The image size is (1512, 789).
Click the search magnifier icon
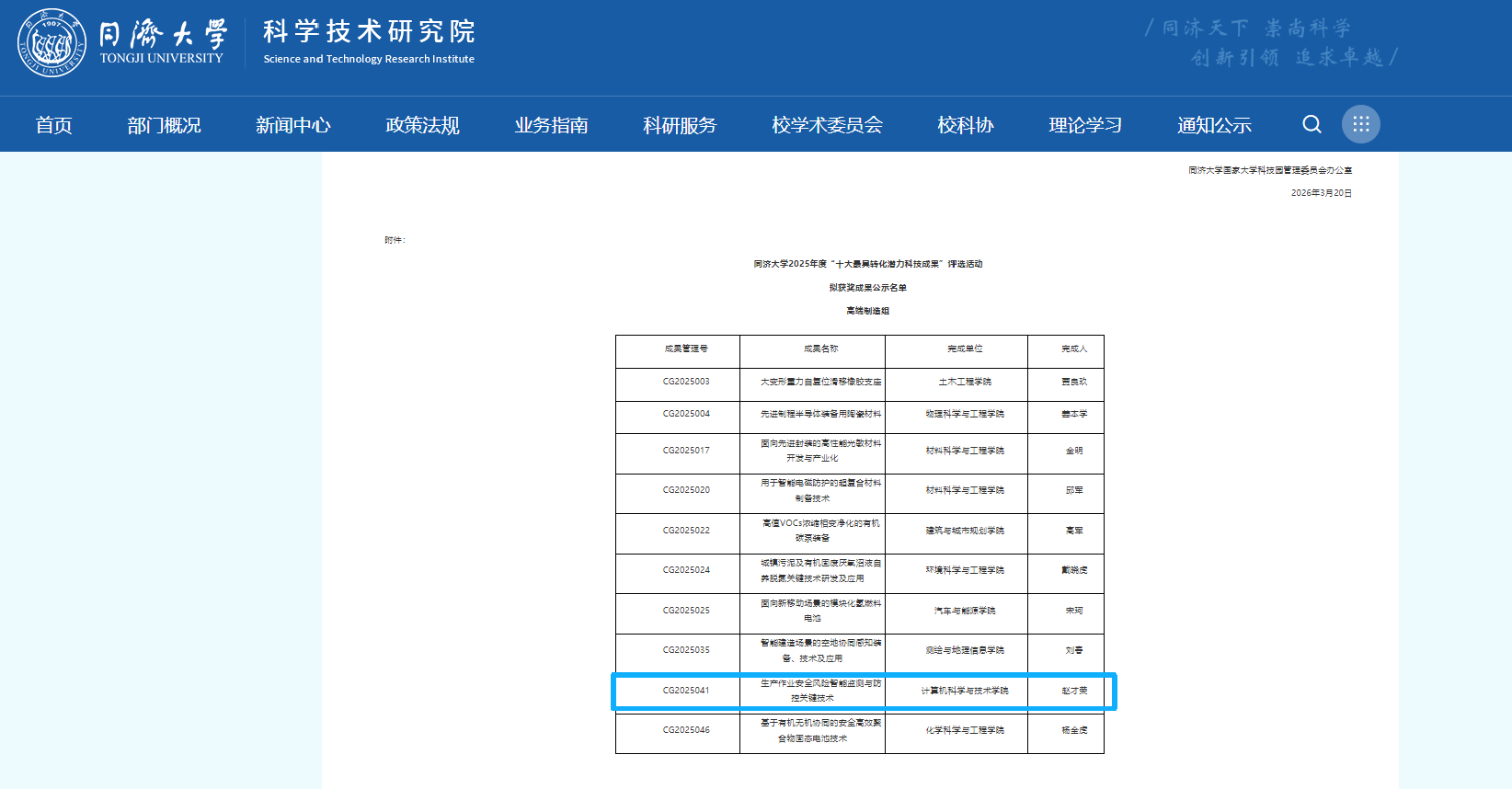[x=1312, y=124]
